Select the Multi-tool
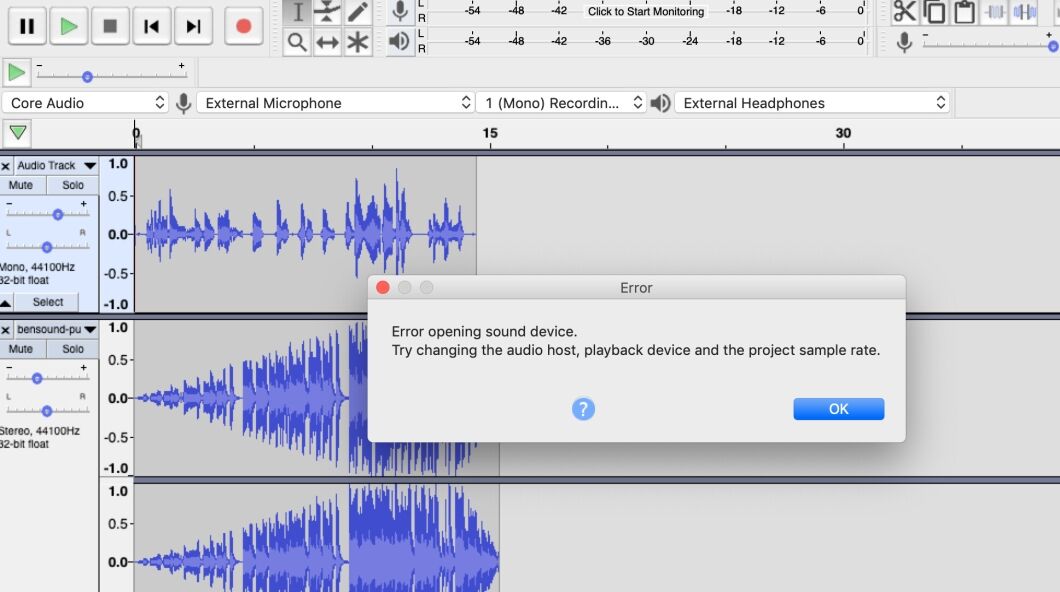Screen dimensions: 1060x592 pos(356,42)
